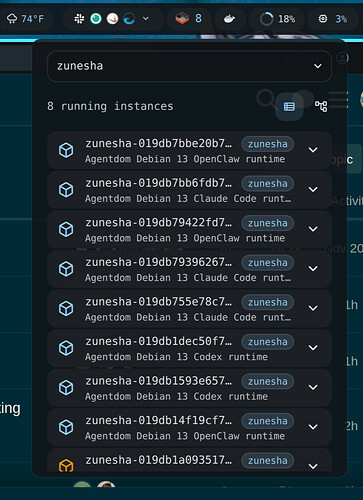Click cube icon of zunesha-019db14f19cf7 instance

coord(66,427)
